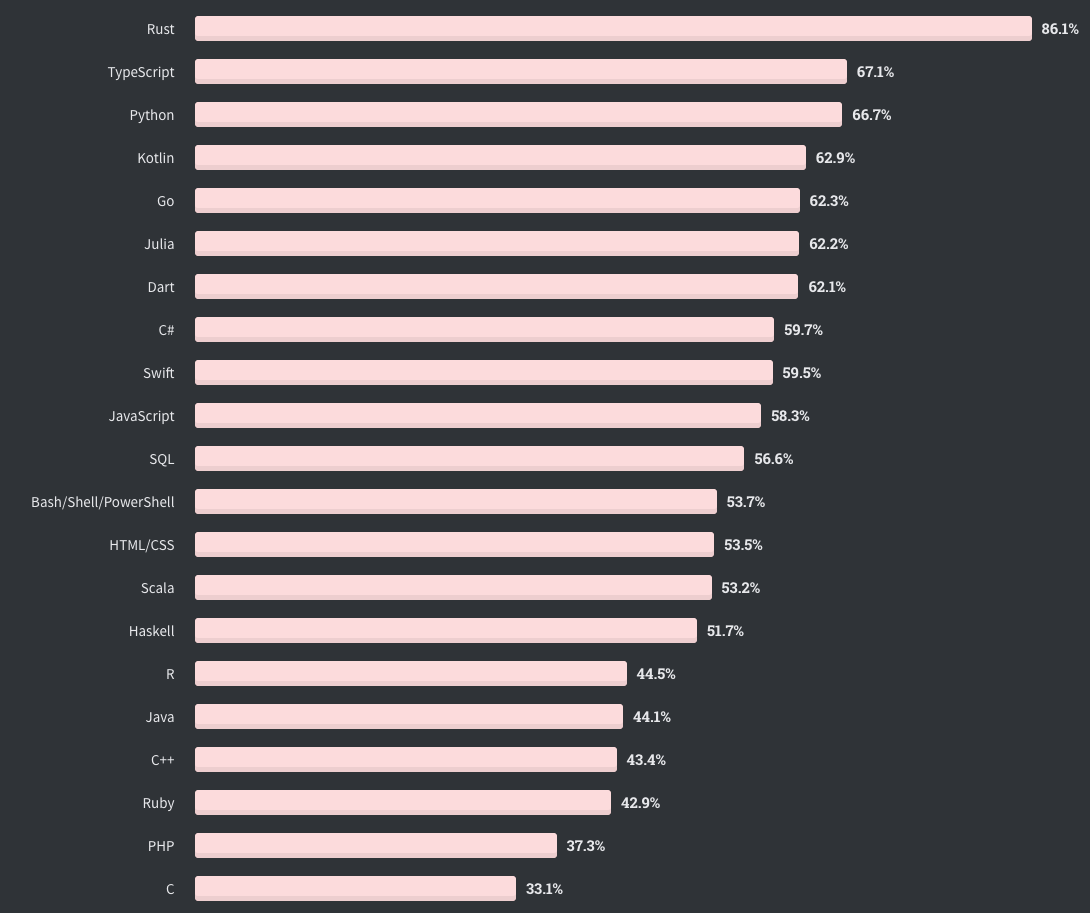This screenshot has width=1090, height=913.
Task: Select the Kotlin label
Action: click(x=156, y=158)
